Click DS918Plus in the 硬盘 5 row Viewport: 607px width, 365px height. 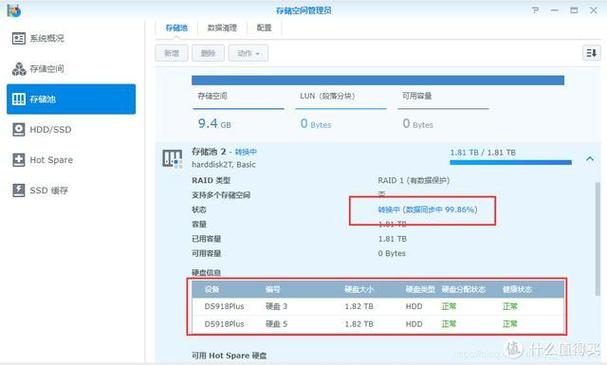pyautogui.click(x=224, y=324)
